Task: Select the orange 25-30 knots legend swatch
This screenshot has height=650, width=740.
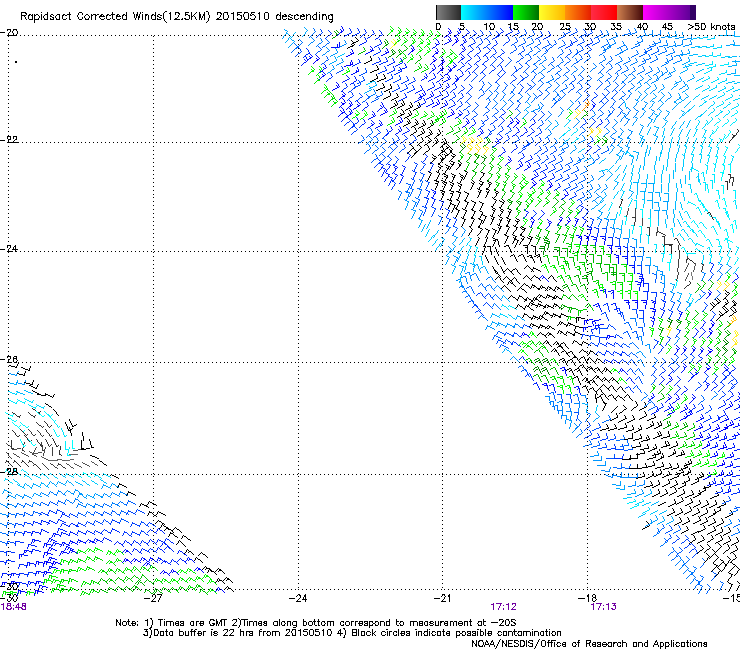Action: point(578,12)
